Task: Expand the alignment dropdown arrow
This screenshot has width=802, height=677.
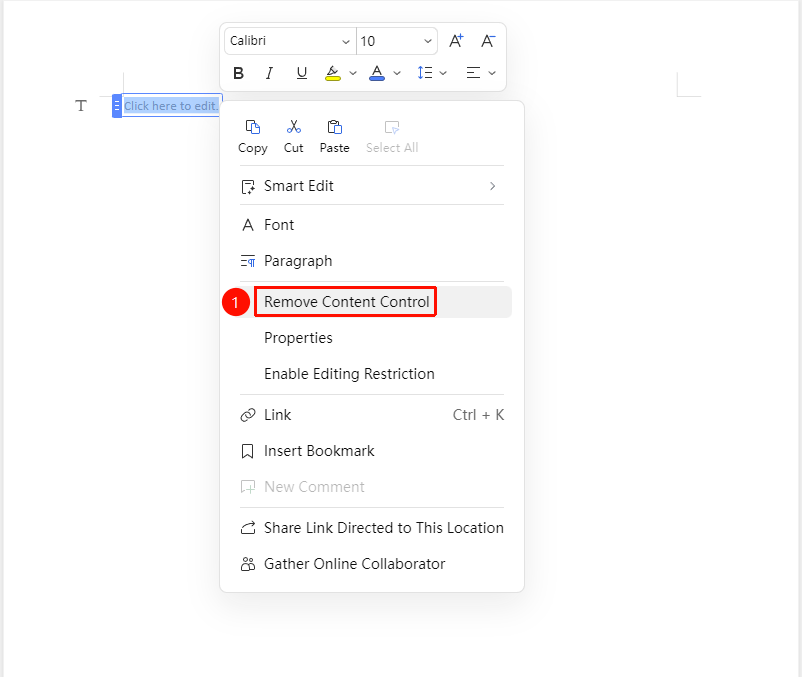Action: point(492,73)
